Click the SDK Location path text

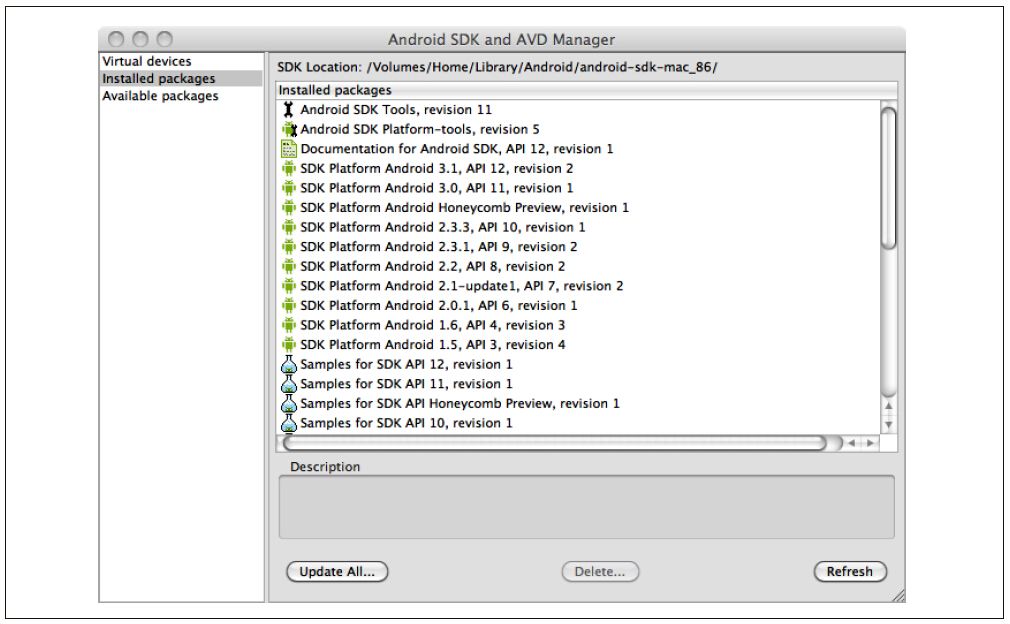click(542, 67)
